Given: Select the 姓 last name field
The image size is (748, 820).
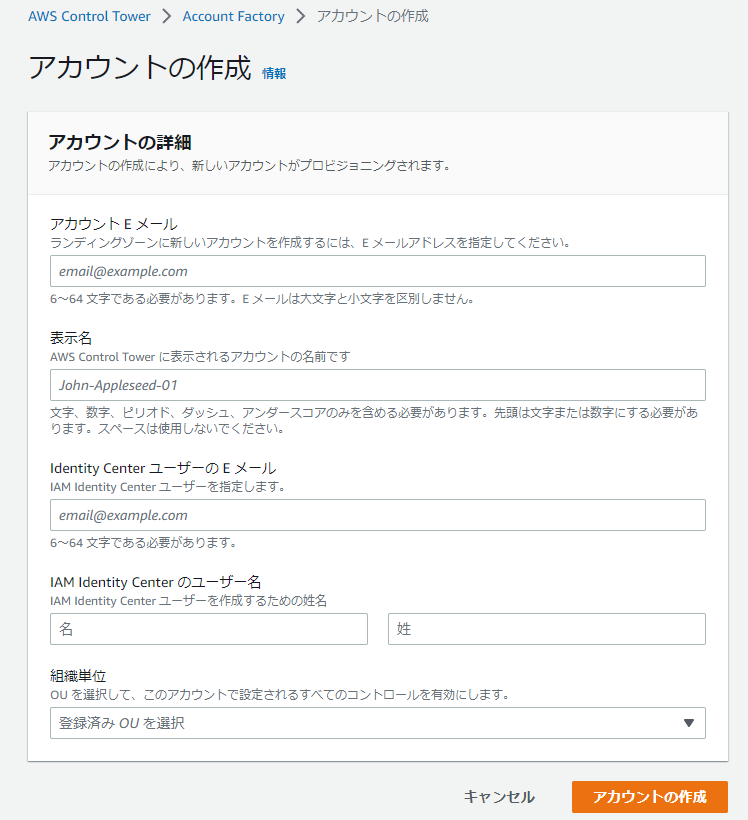Looking at the screenshot, I should pos(547,629).
